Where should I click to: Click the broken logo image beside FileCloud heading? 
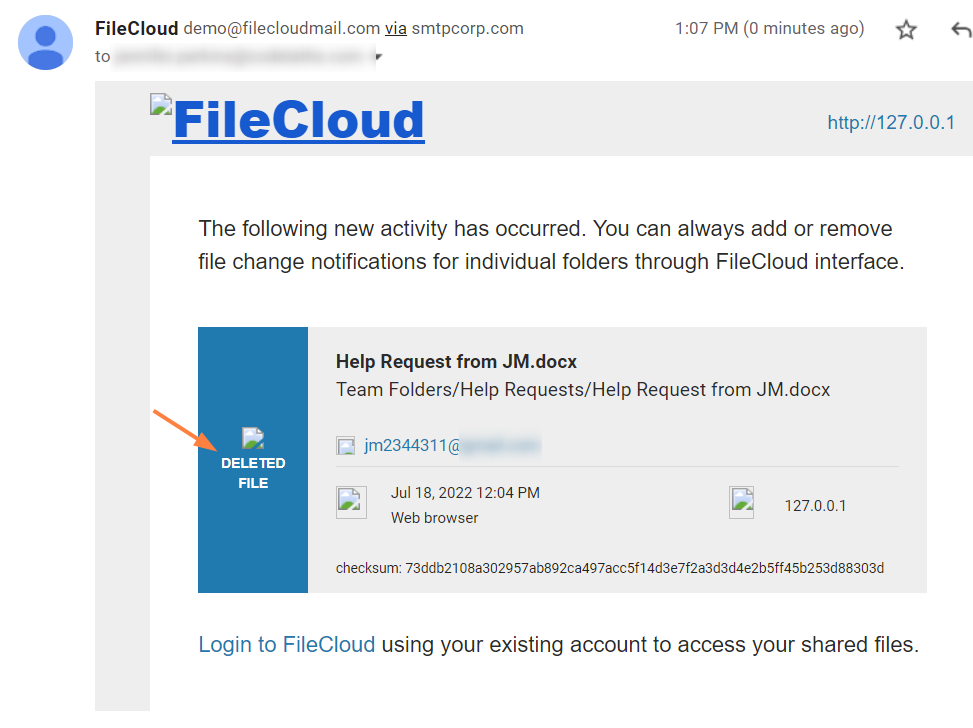pos(161,104)
